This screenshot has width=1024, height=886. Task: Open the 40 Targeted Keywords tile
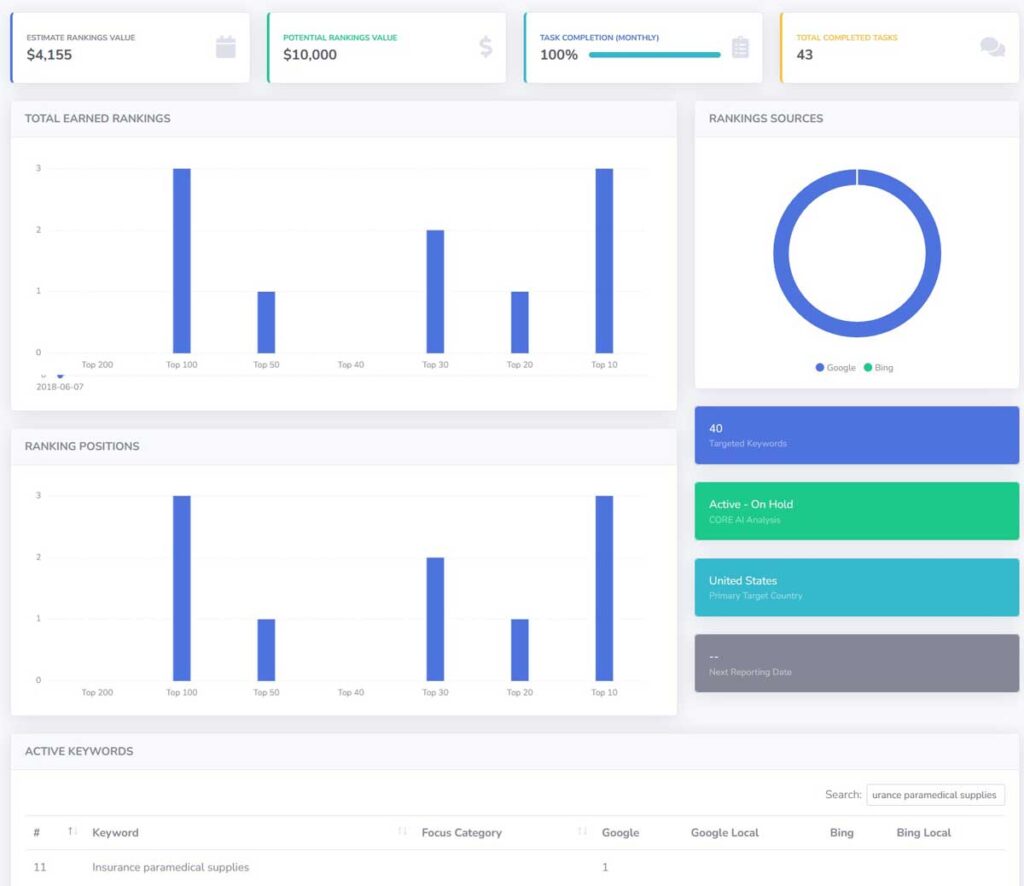click(x=856, y=435)
